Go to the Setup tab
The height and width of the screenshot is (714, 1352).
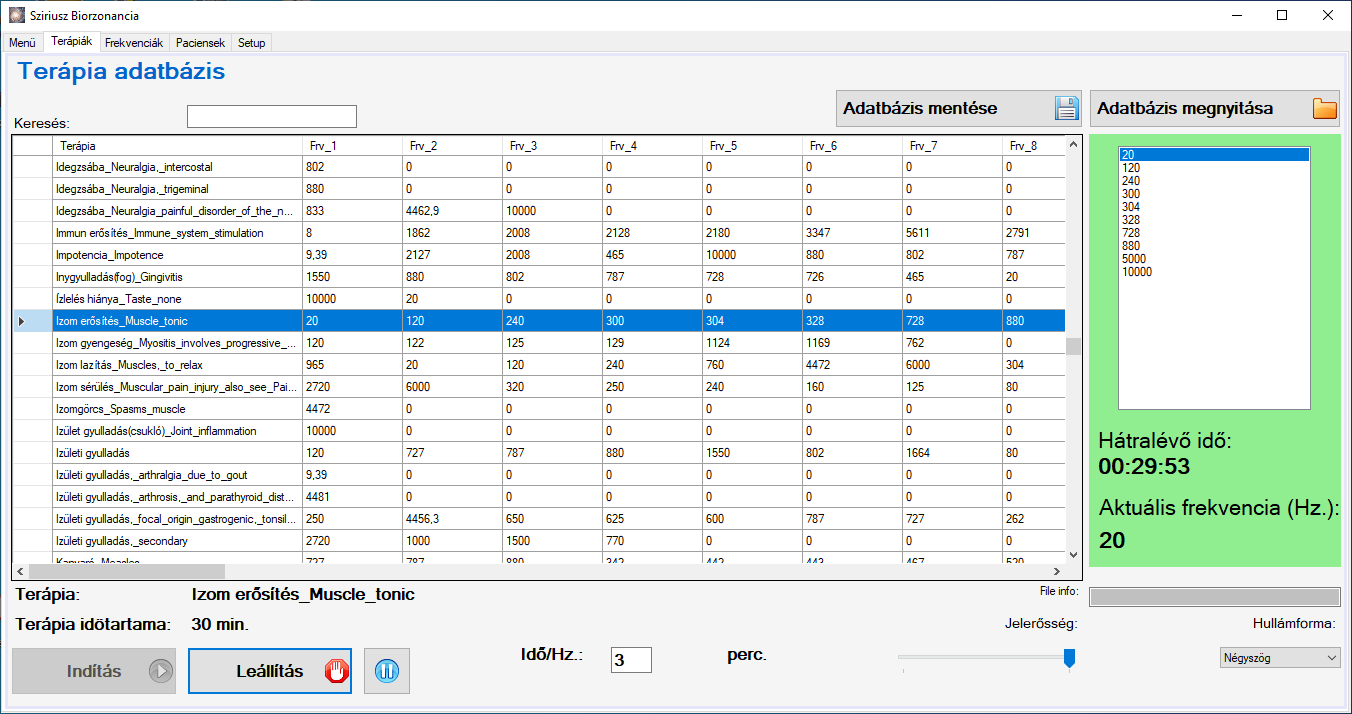pyautogui.click(x=251, y=43)
